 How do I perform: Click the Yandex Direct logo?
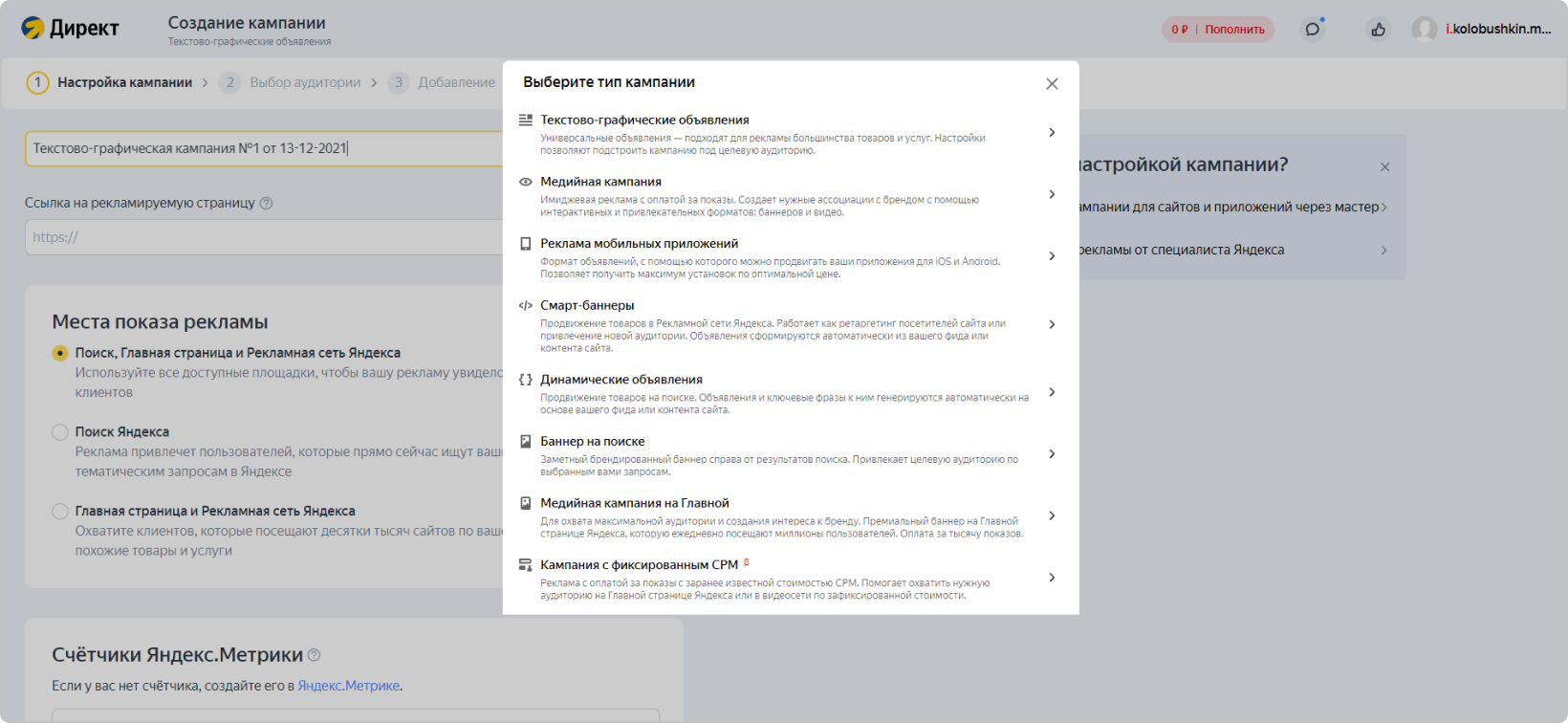[x=71, y=28]
